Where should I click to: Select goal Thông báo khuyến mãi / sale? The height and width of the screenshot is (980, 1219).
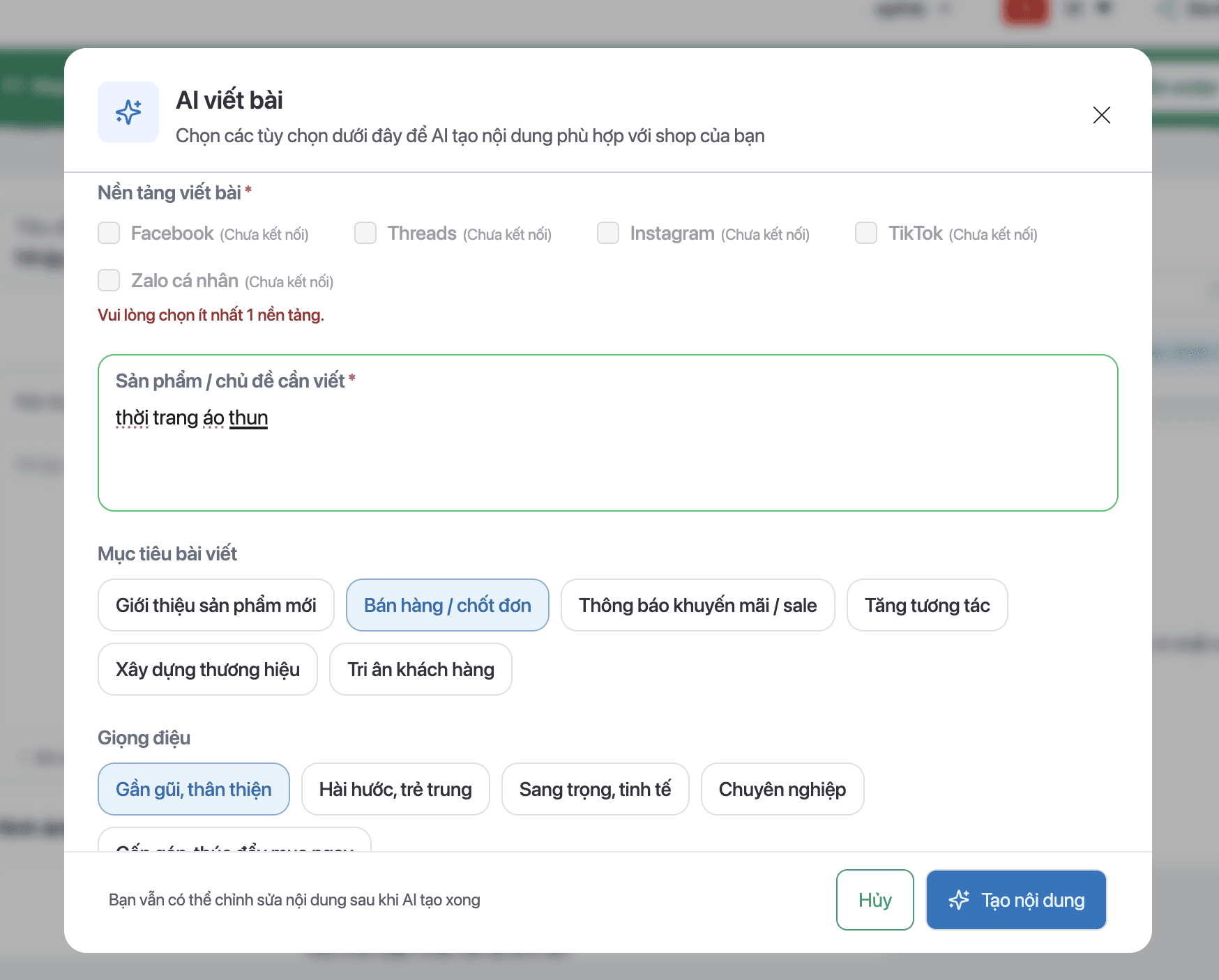tap(698, 605)
